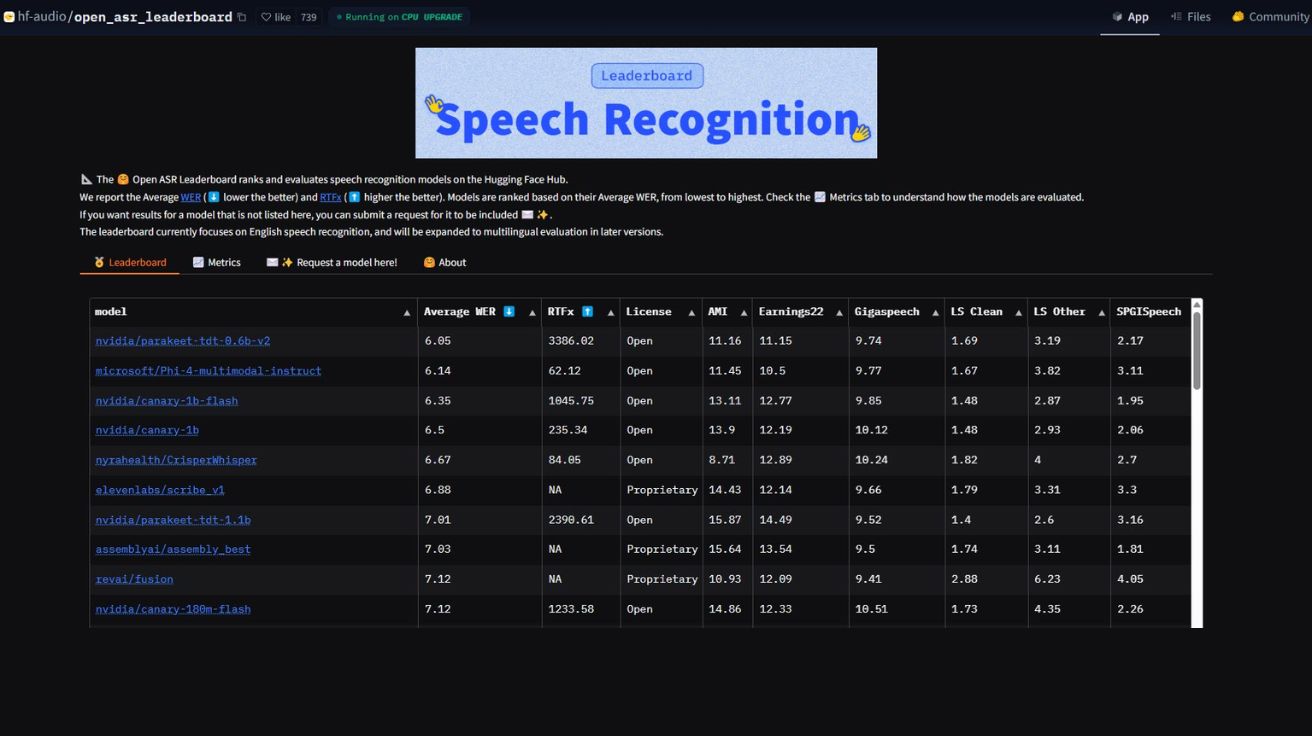Open the Request a model here! tab
Screen dimensions: 1312x736
[331, 262]
